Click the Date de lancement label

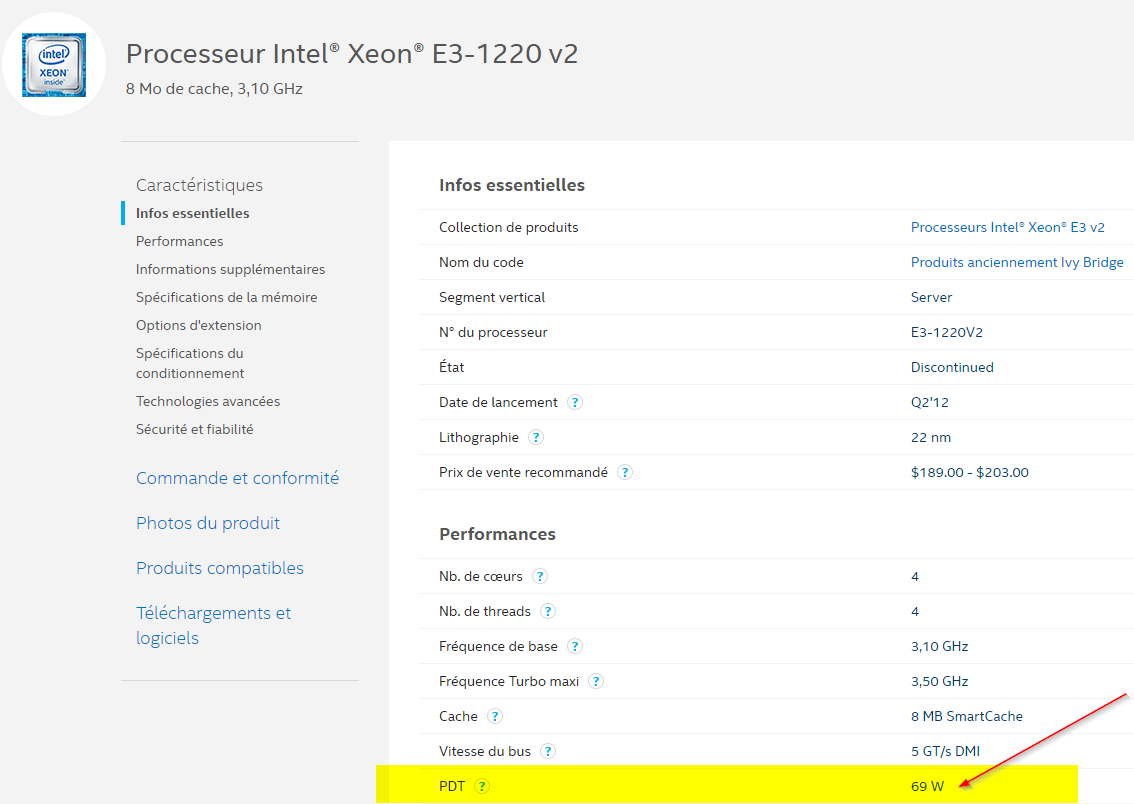coord(498,402)
